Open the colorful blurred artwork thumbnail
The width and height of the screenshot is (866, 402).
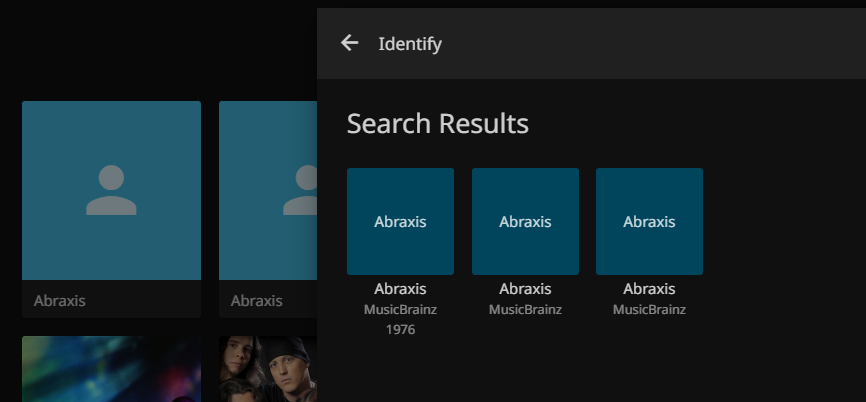pos(111,370)
